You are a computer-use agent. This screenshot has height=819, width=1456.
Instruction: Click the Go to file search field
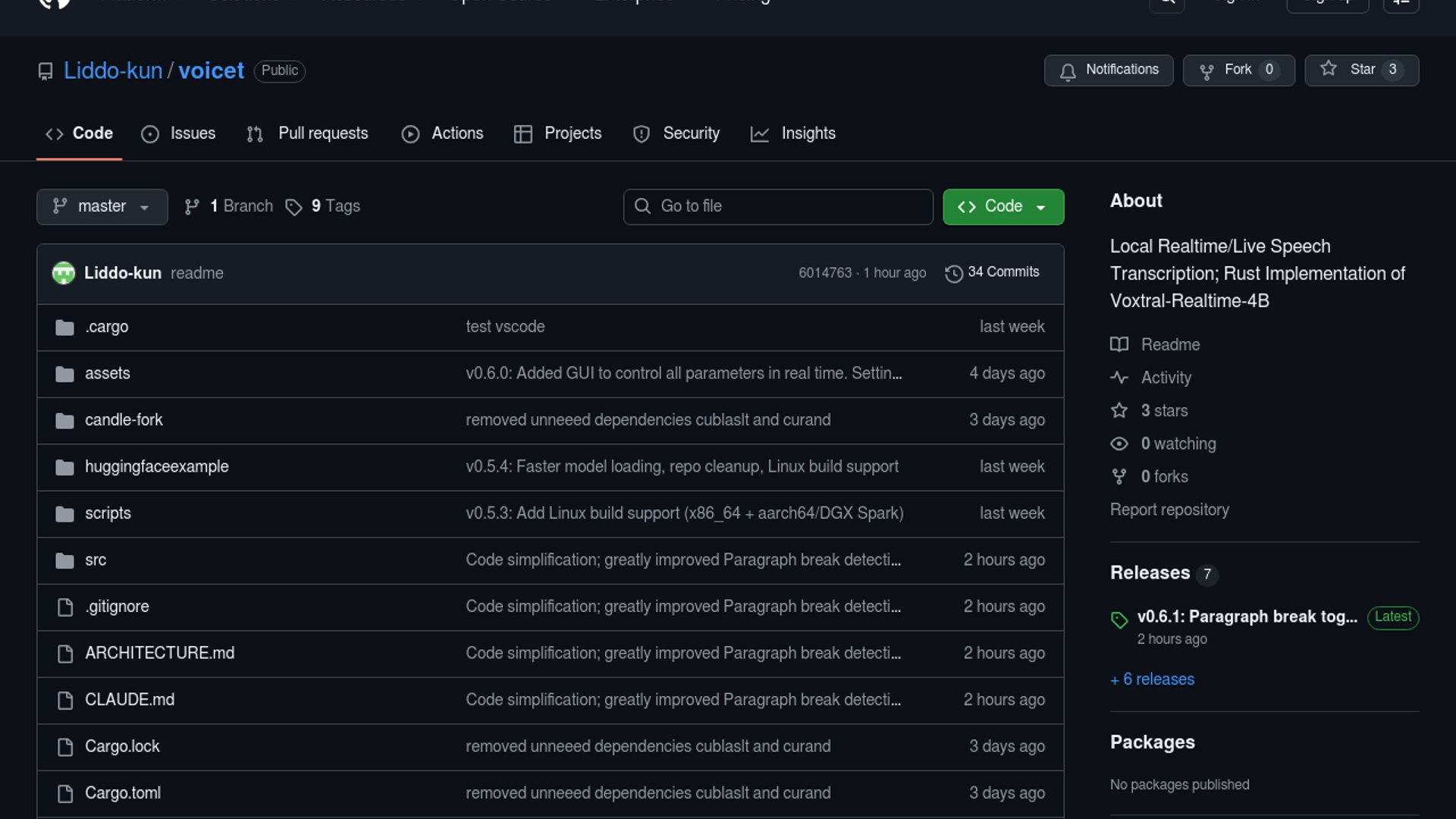(x=777, y=207)
